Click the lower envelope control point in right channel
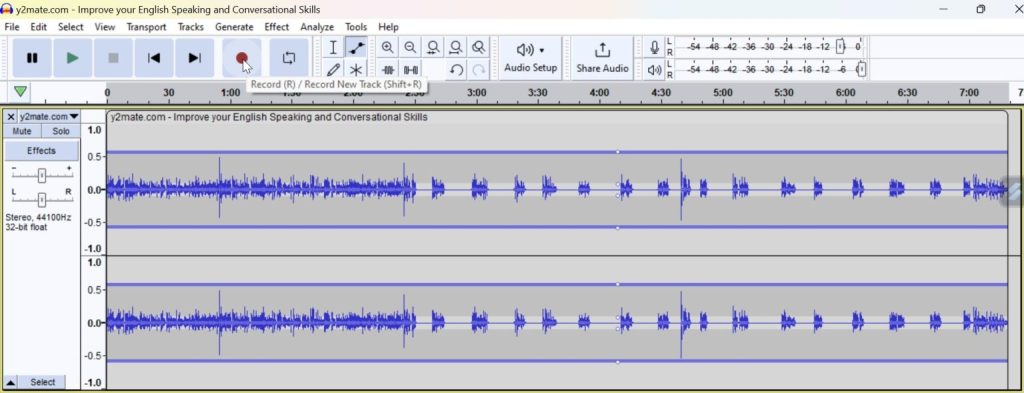Screen dimensions: 1024x393 618,362
